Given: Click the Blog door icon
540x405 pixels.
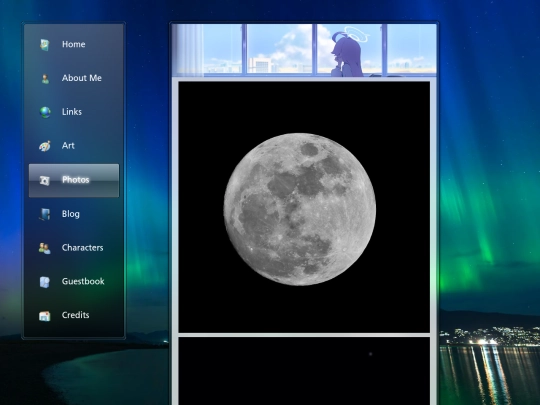Looking at the screenshot, I should pyautogui.click(x=45, y=214).
